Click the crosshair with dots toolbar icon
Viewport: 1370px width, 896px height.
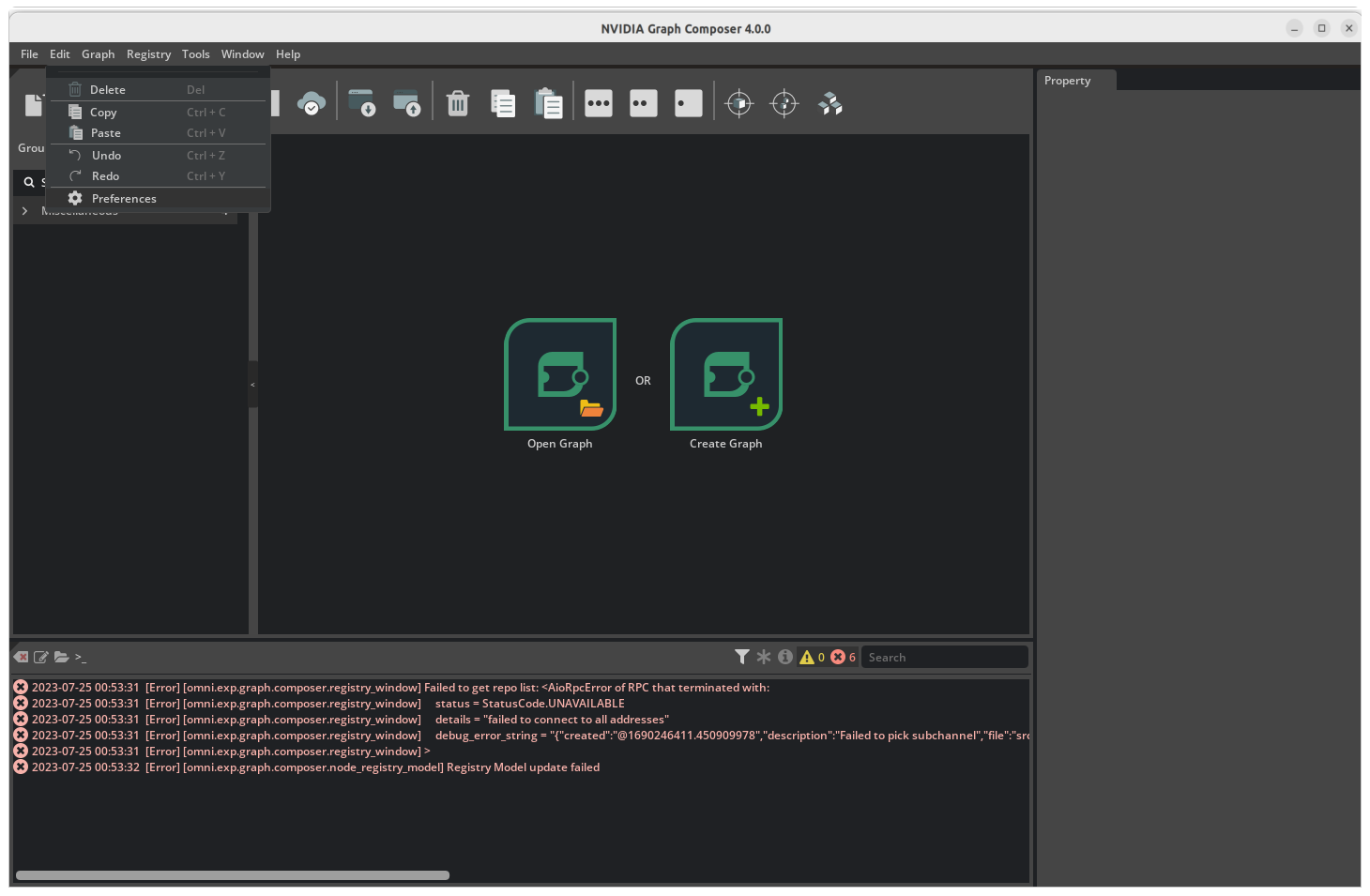784,103
